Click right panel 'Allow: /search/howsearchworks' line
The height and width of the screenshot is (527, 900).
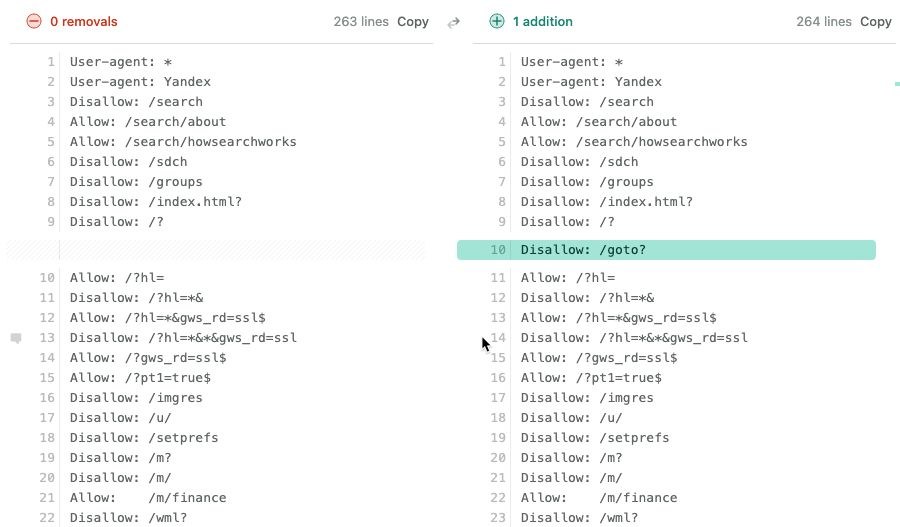[x=634, y=142]
